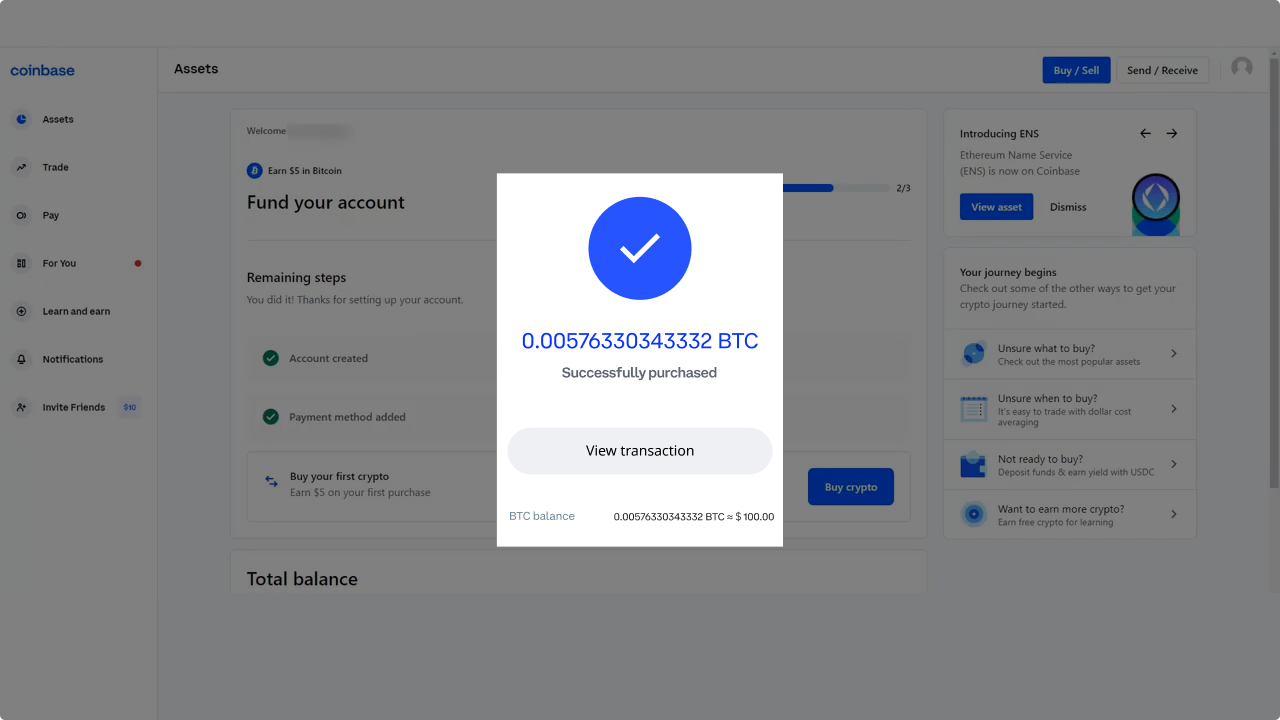1280x720 pixels.
Task: Click the purchased 0.00576330343332 BTC amount
Action: 640,341
